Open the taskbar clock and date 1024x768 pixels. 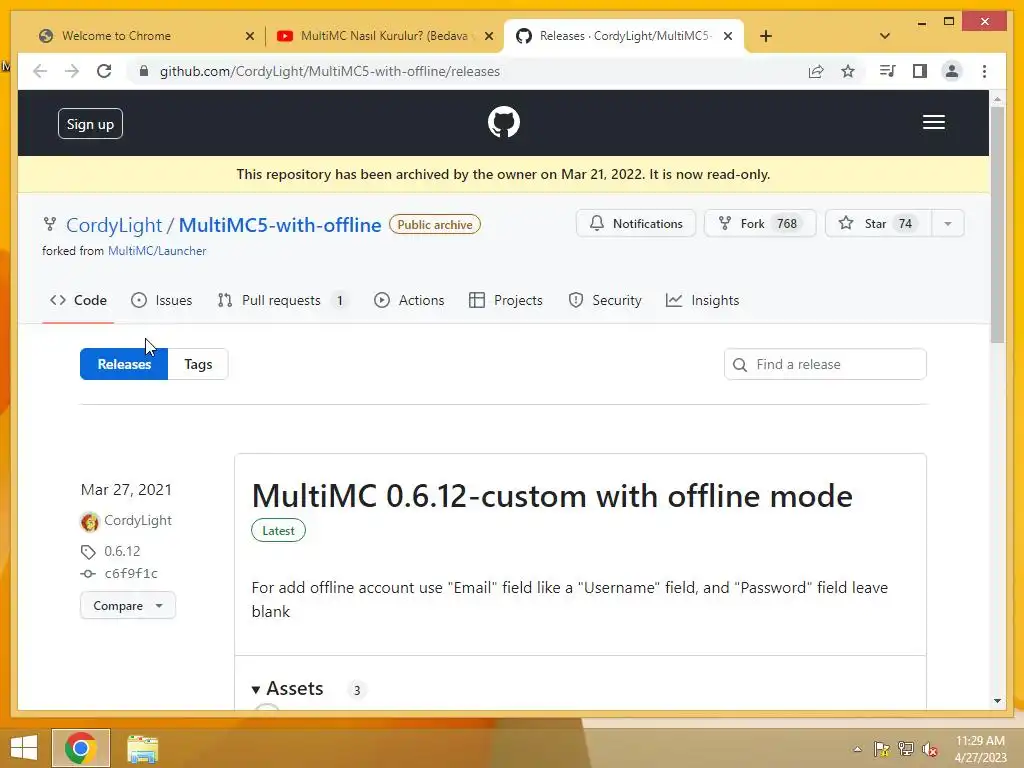pyautogui.click(x=980, y=749)
